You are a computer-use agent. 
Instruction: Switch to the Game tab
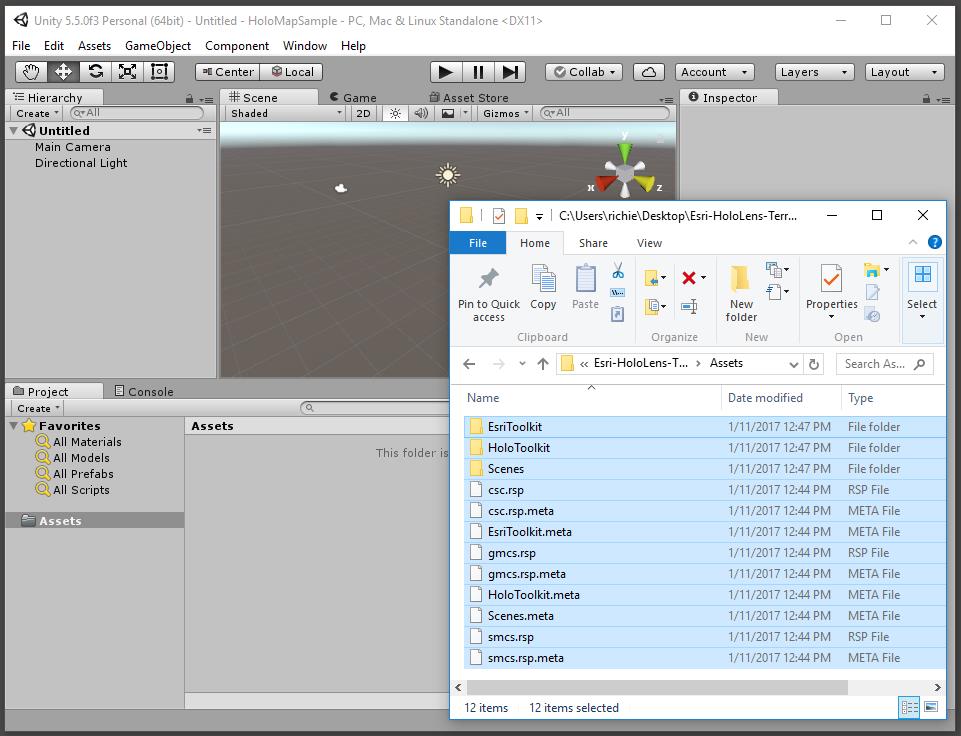(x=354, y=98)
